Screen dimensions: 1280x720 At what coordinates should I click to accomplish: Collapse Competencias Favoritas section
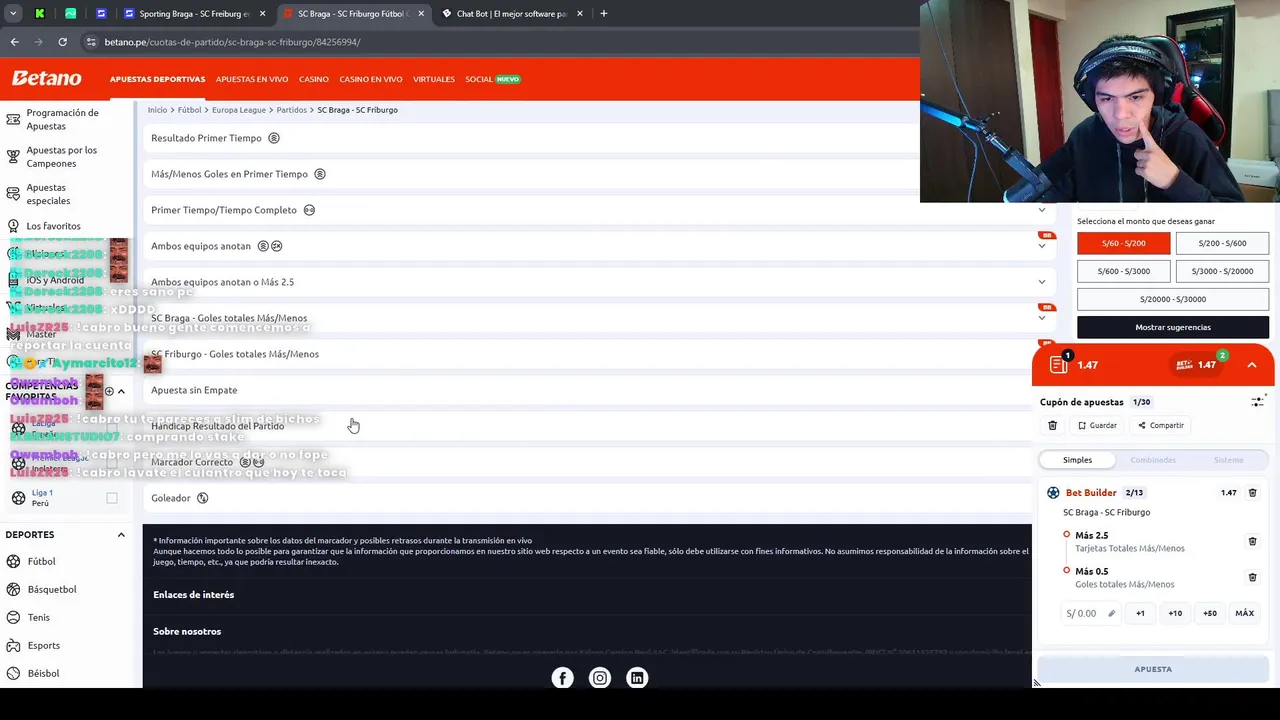[121, 391]
